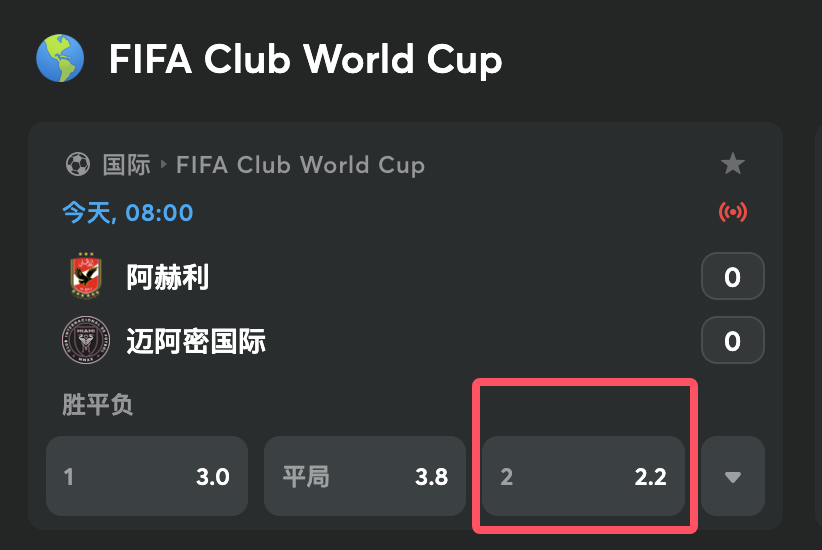Click the 胜平负 market label

98,405
